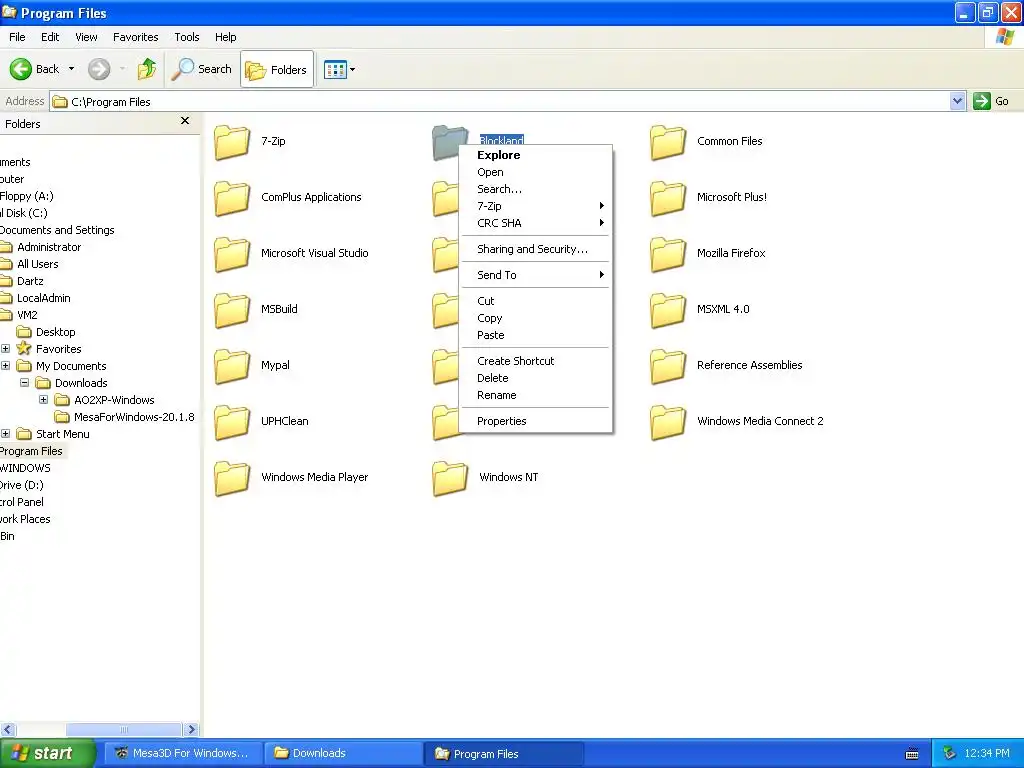The width and height of the screenshot is (1024, 768).
Task: Click the Windows start button
Action: point(48,753)
